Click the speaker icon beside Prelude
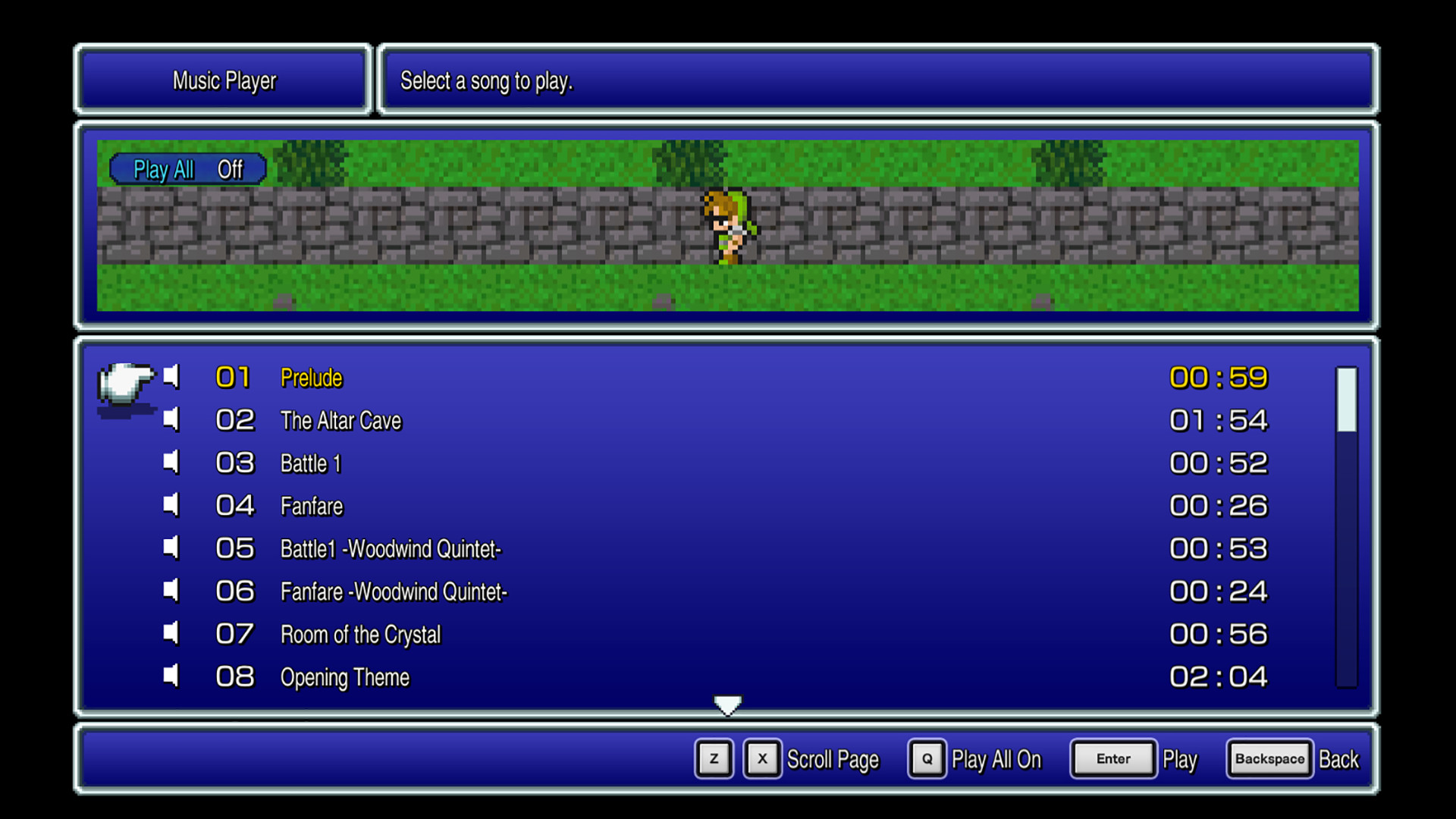The width and height of the screenshot is (1456, 819). pos(171,376)
